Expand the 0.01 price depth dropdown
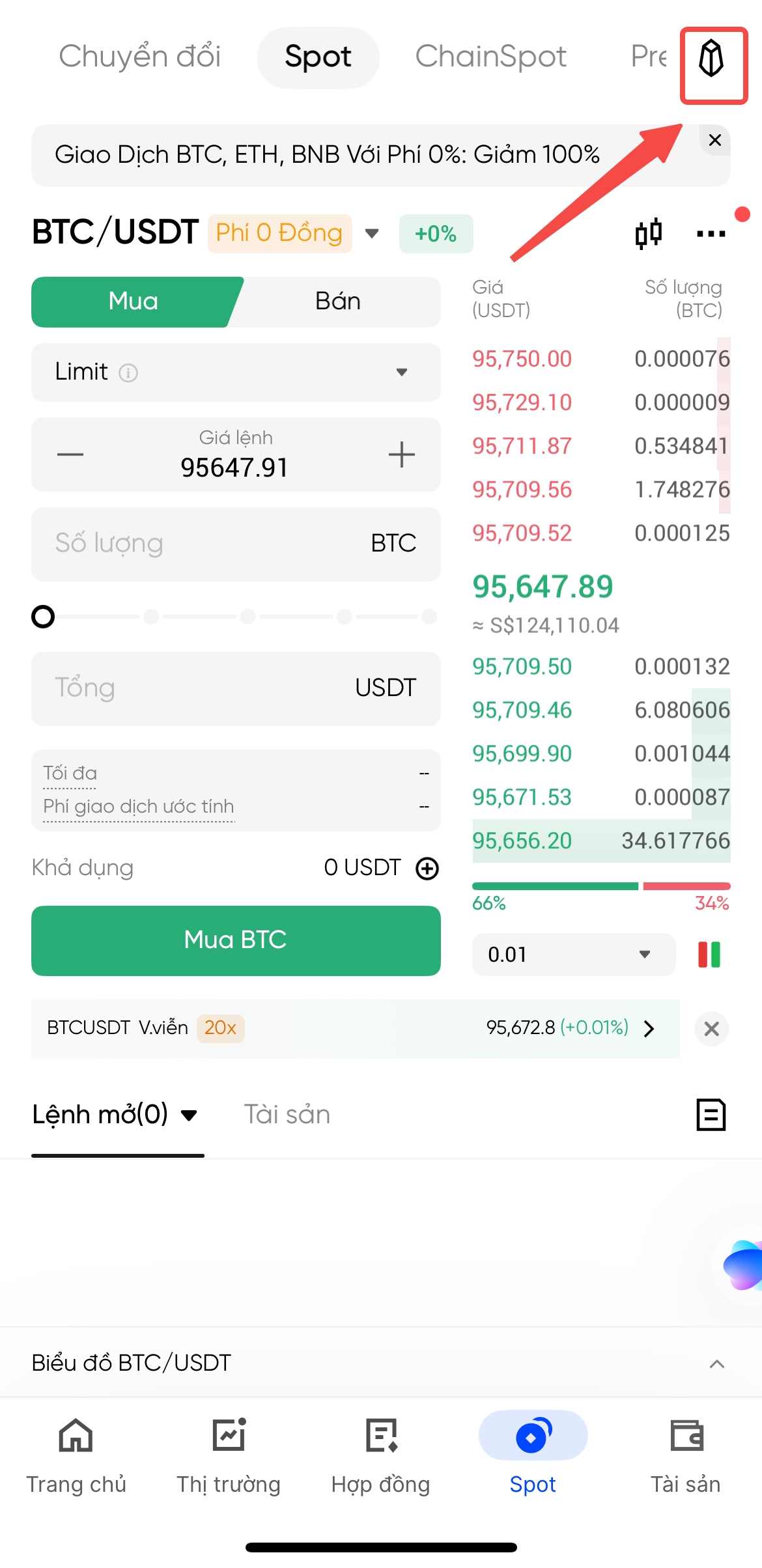762x1568 pixels. coord(573,955)
